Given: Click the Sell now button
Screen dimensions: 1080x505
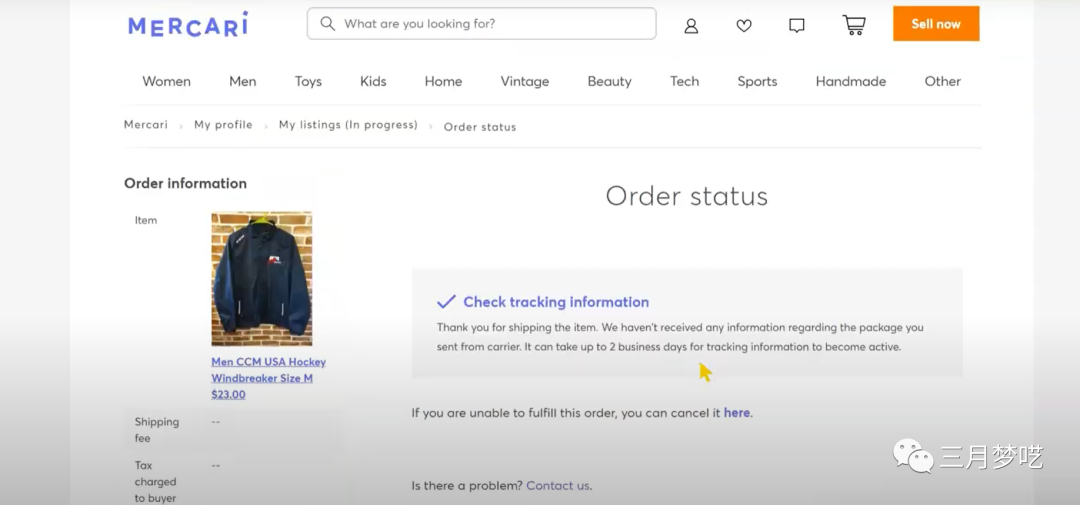Looking at the screenshot, I should tap(935, 24).
